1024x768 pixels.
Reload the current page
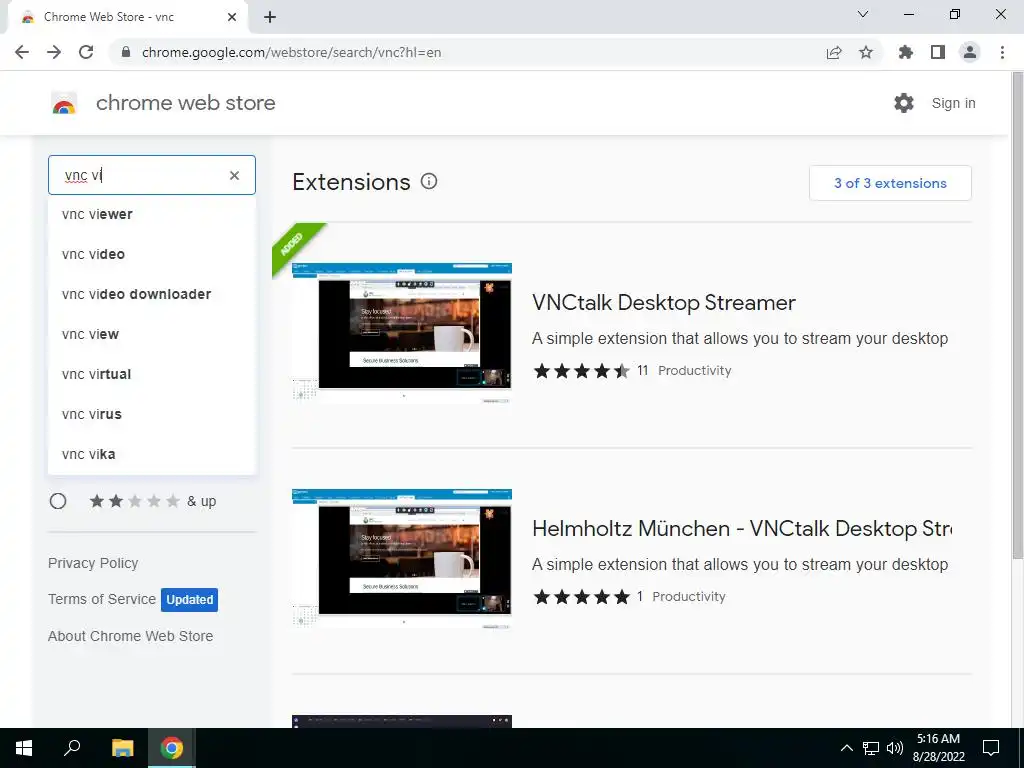coord(86,52)
